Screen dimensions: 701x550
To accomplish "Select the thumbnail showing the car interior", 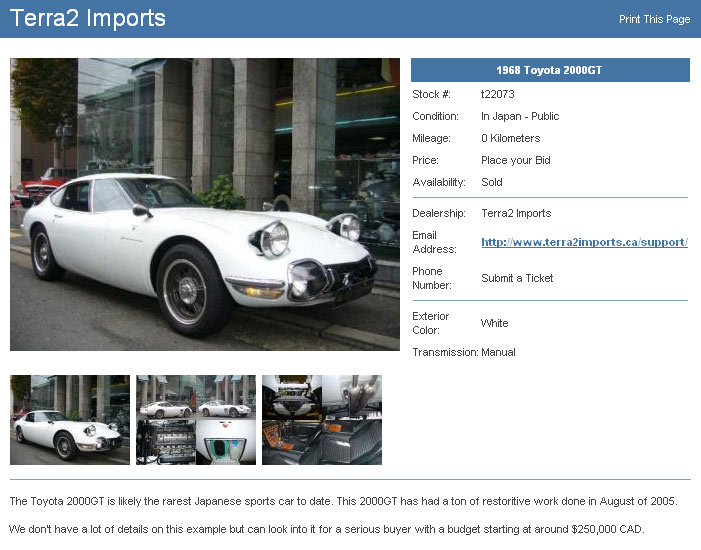I will point(322,420).
